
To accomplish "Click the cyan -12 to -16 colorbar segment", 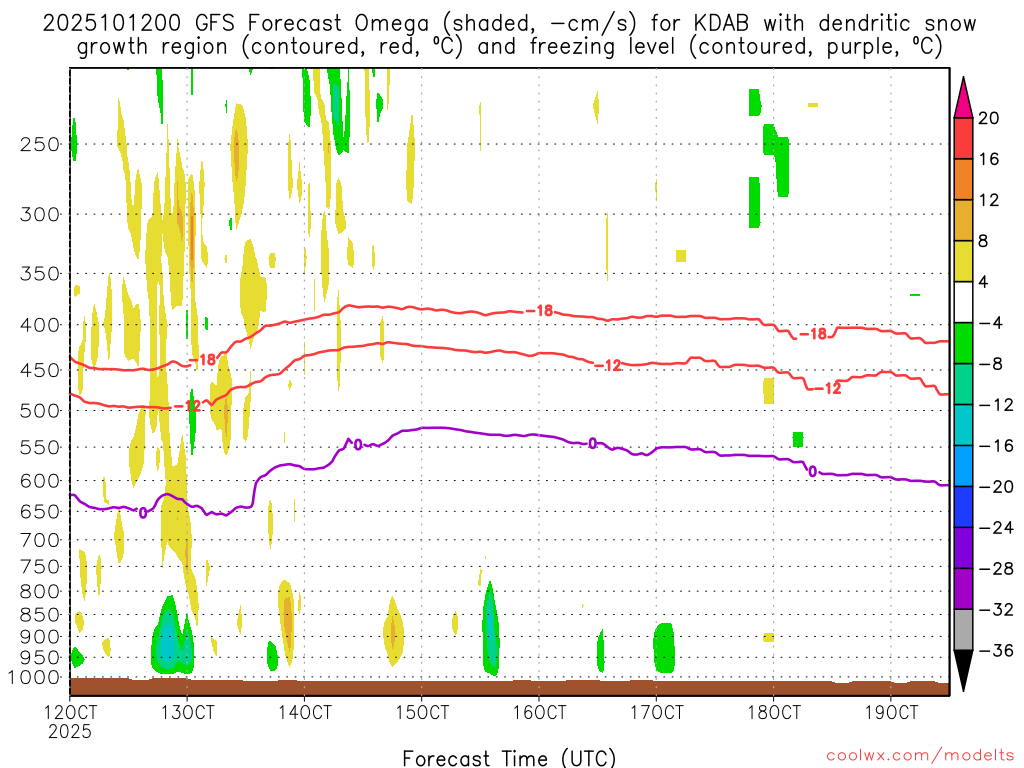I will 963,425.
